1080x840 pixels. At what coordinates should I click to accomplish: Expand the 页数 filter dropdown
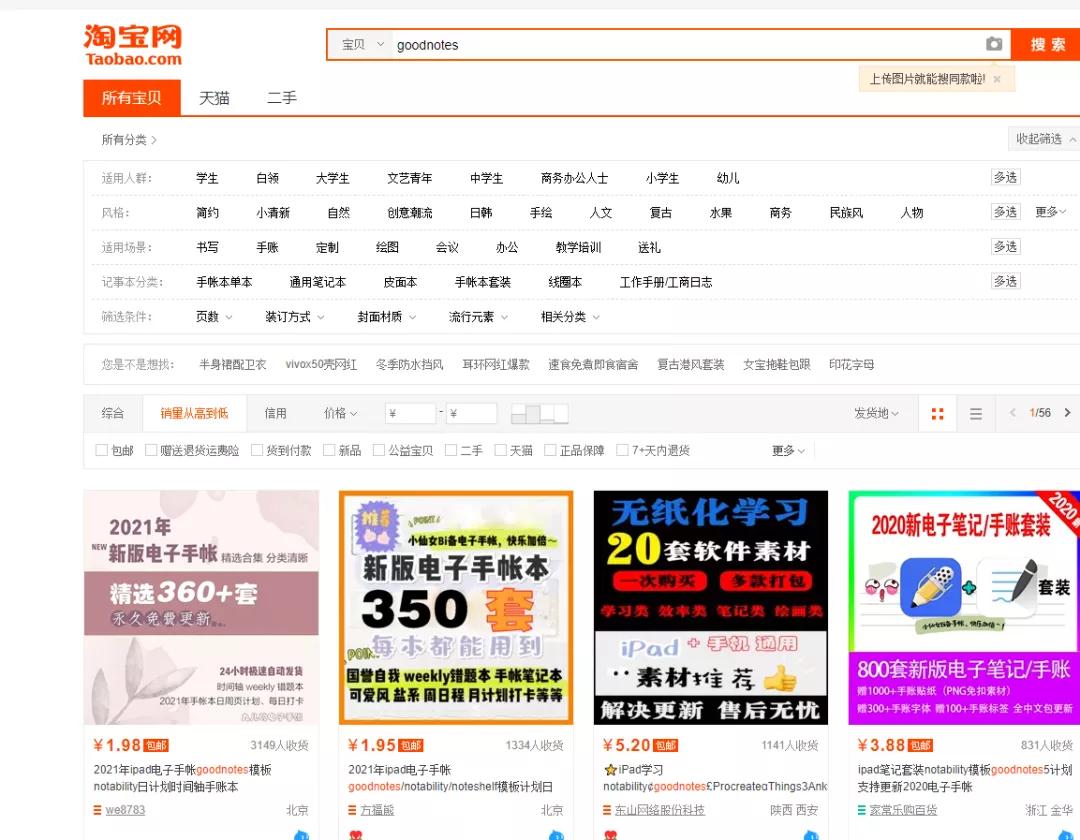point(214,317)
